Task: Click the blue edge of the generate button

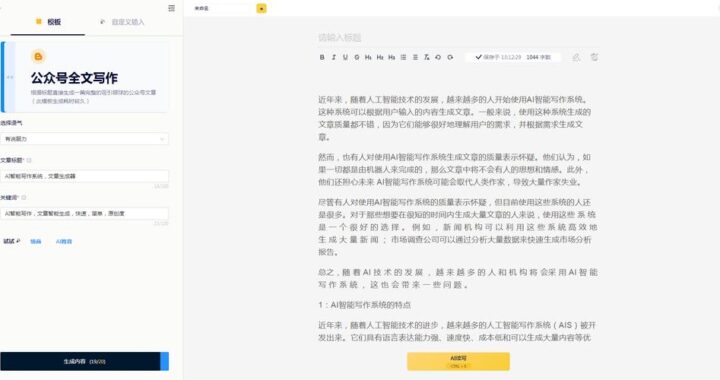Action: pyautogui.click(x=164, y=362)
